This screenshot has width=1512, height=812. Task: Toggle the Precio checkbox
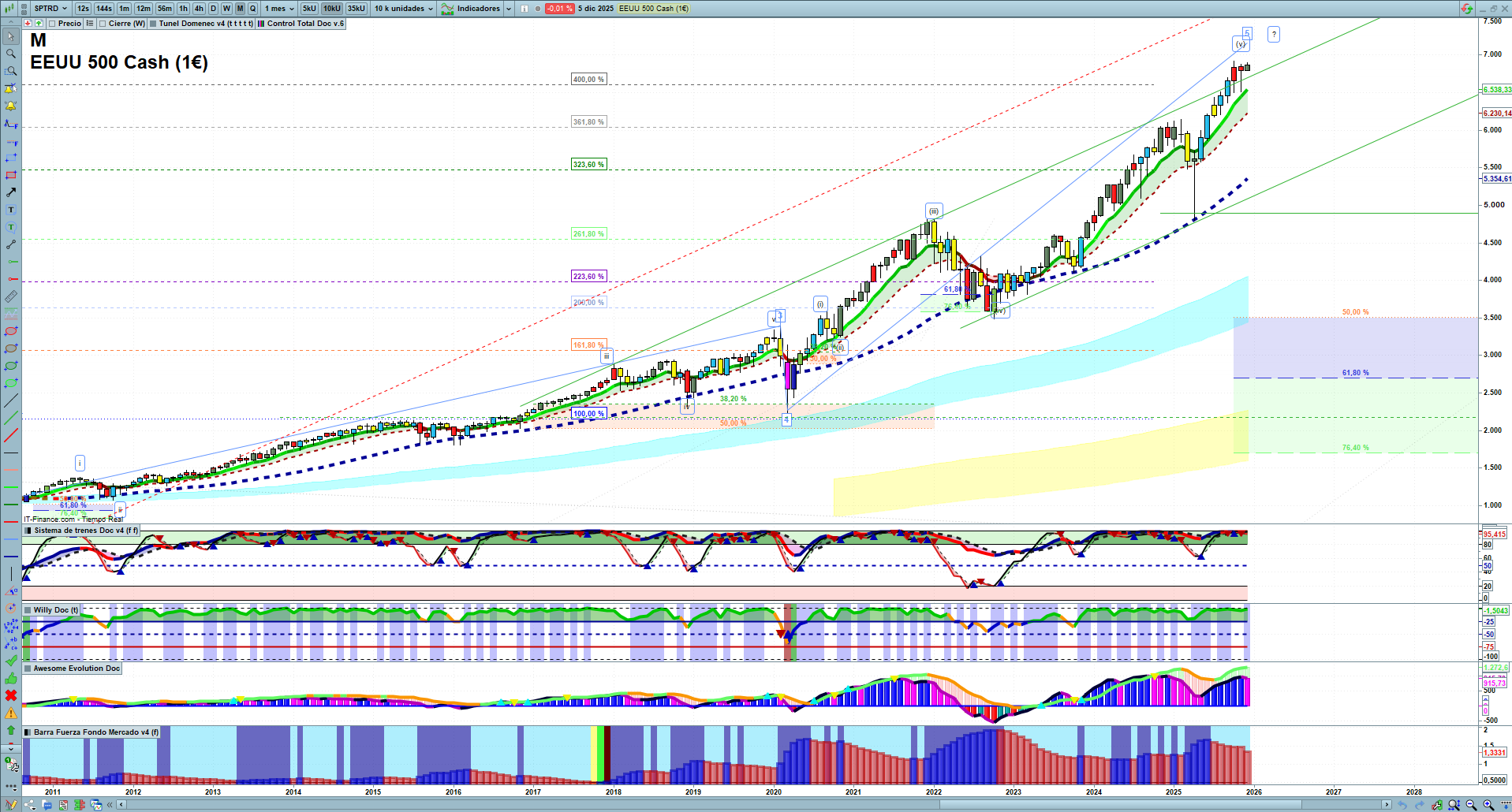tap(52, 24)
